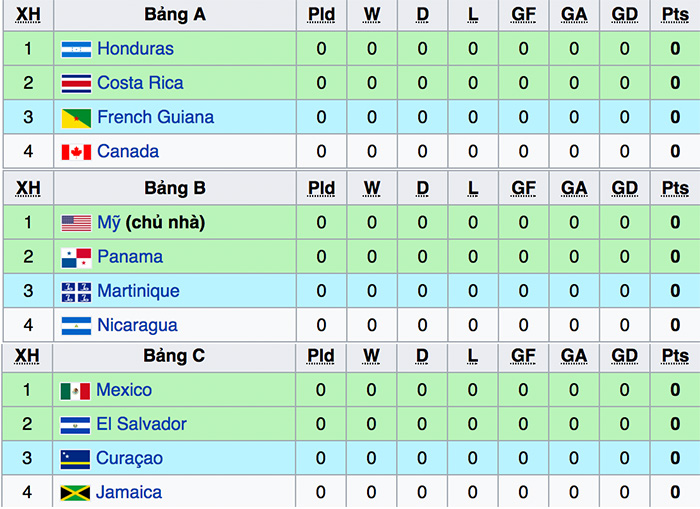Open the Honduras team link

pyautogui.click(x=135, y=49)
